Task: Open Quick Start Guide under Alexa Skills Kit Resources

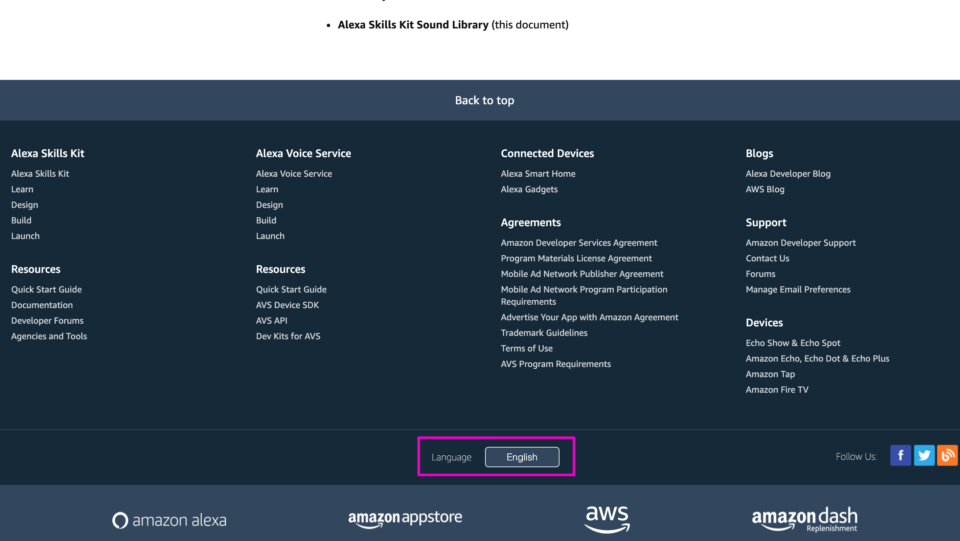Action: click(x=46, y=289)
